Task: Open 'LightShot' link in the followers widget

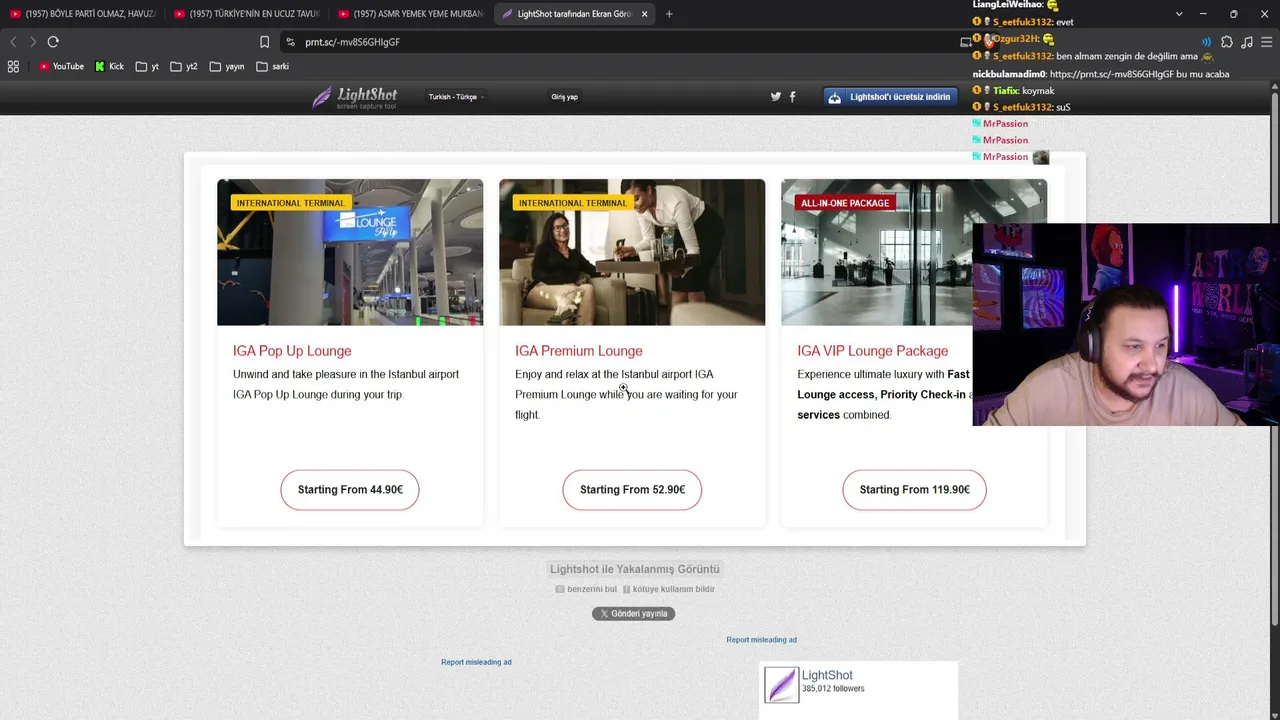Action: [827, 675]
